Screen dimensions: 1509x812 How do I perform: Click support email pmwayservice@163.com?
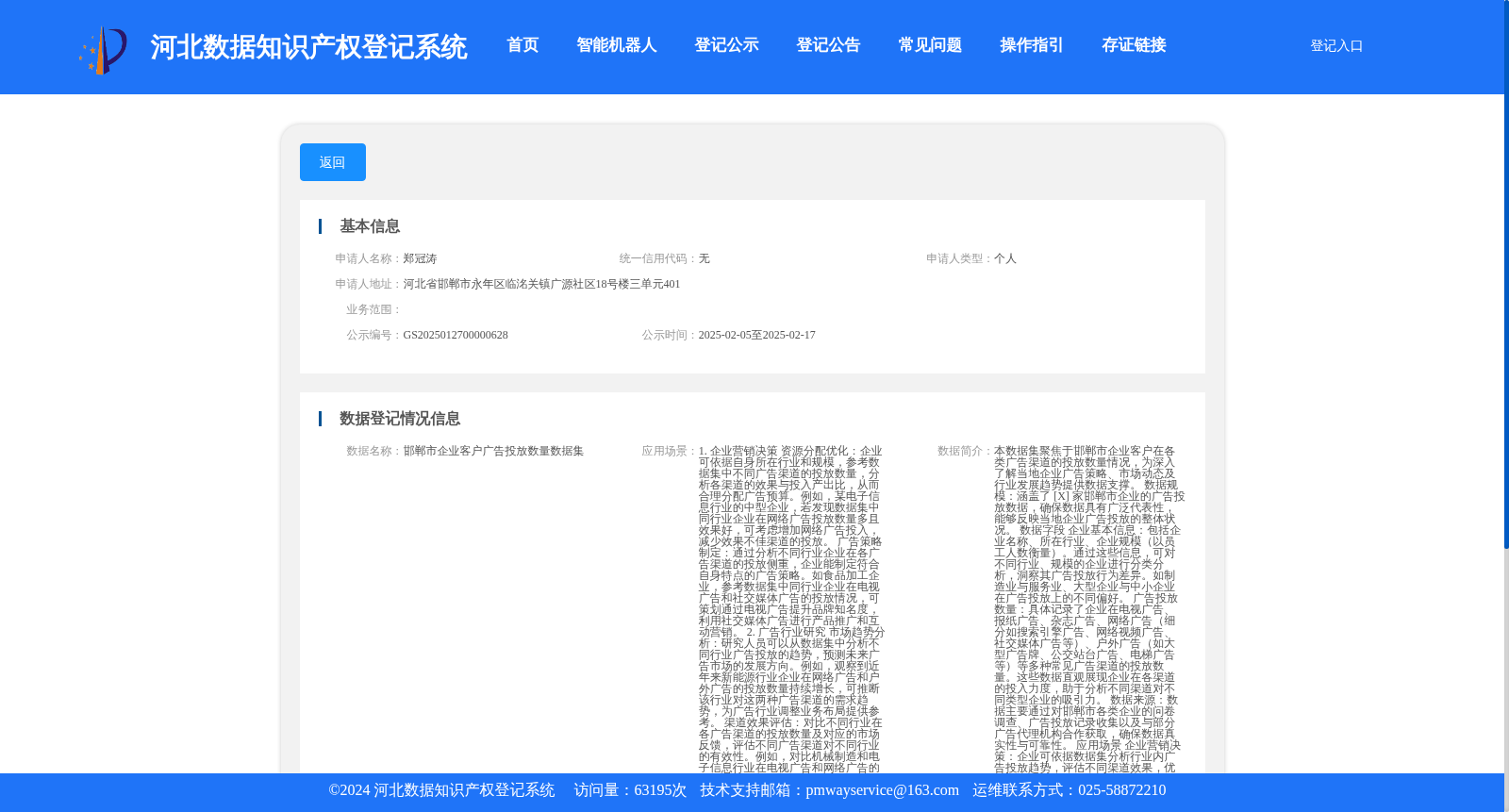882,790
